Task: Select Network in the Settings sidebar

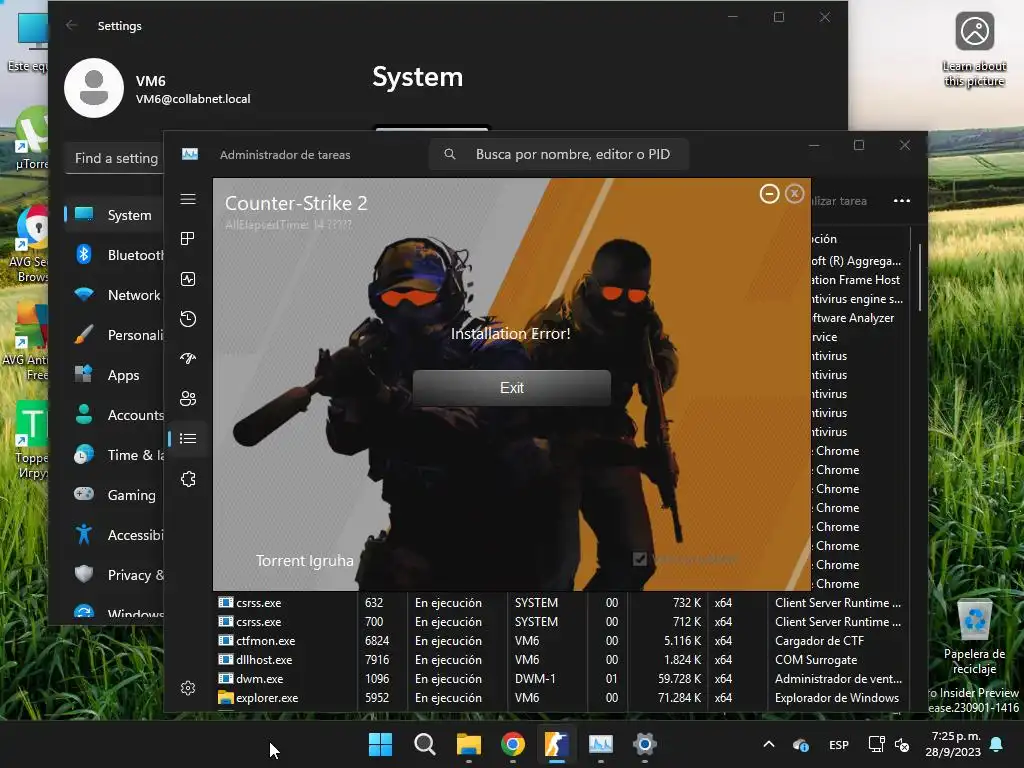Action: point(114,295)
